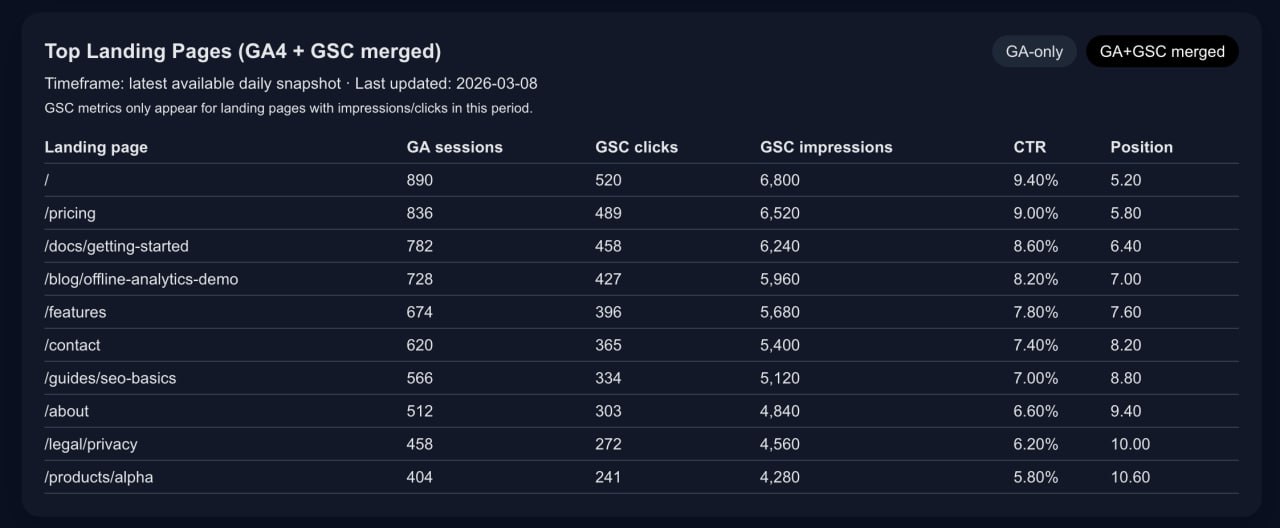Viewport: 1280px width, 528px height.
Task: Open the /products/alpha landing page row
Action: (x=98, y=477)
